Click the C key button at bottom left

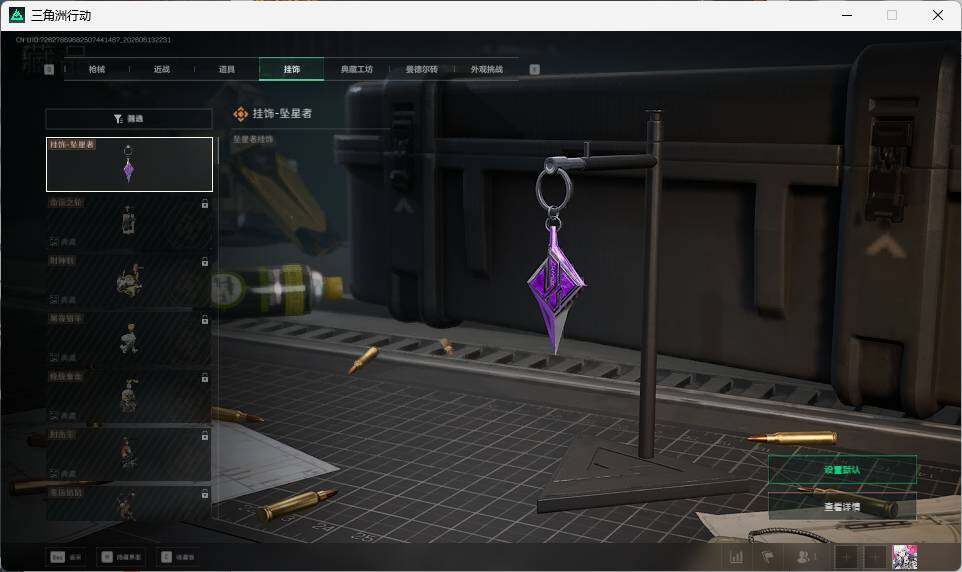(x=178, y=557)
